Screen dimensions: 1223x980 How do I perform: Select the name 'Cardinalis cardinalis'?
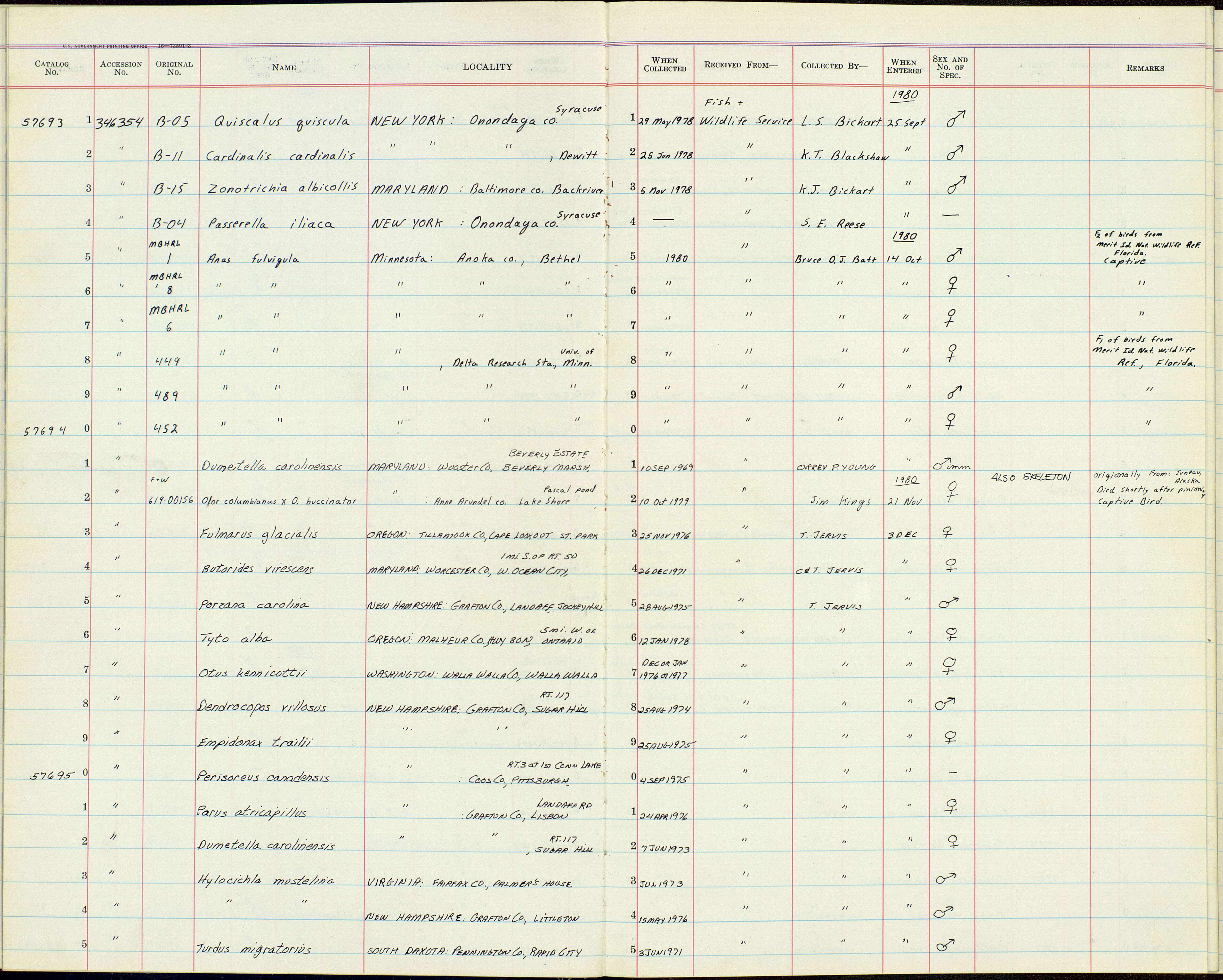pyautogui.click(x=280, y=155)
